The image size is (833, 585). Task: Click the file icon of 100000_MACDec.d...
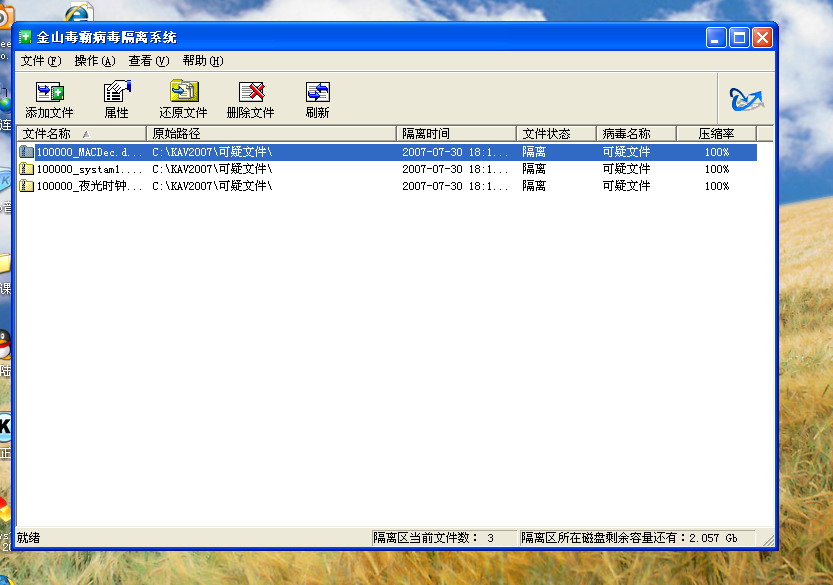27,152
